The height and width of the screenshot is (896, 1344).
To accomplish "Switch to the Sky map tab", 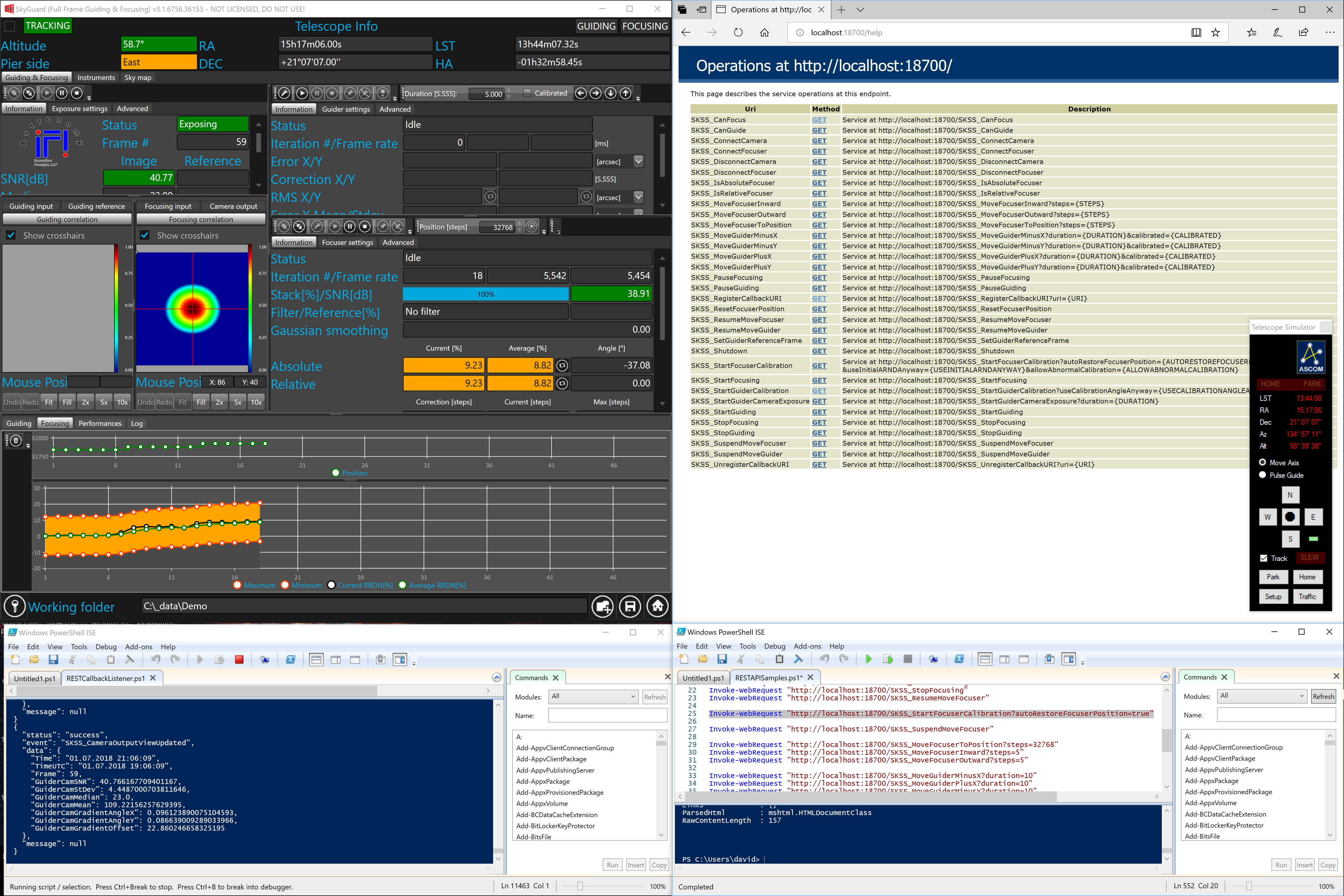I will pos(138,78).
